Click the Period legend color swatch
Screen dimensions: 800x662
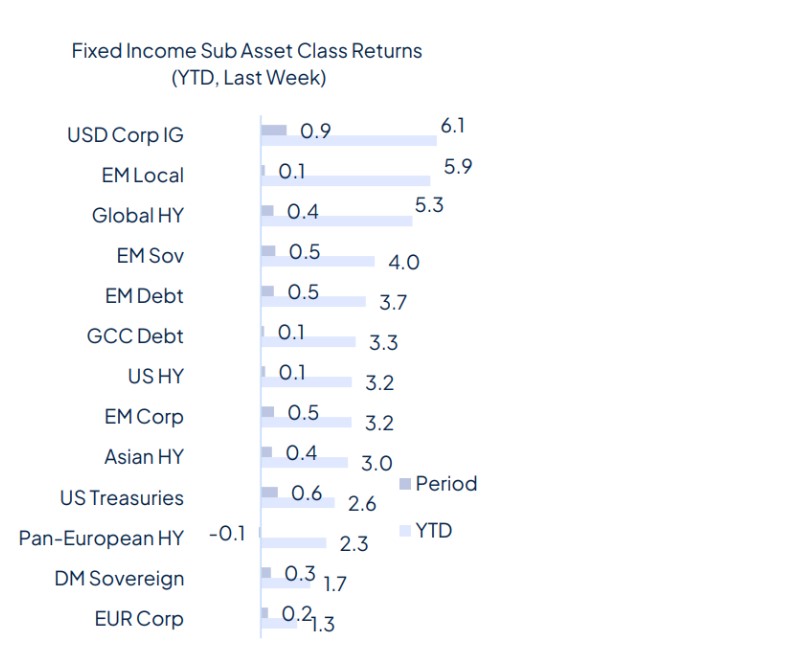click(x=404, y=484)
